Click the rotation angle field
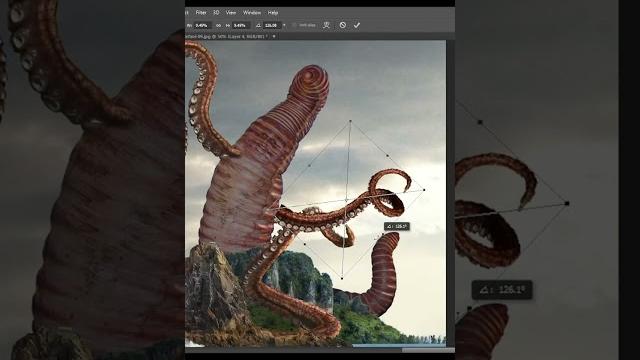This screenshot has width=640, height=360. (x=272, y=25)
